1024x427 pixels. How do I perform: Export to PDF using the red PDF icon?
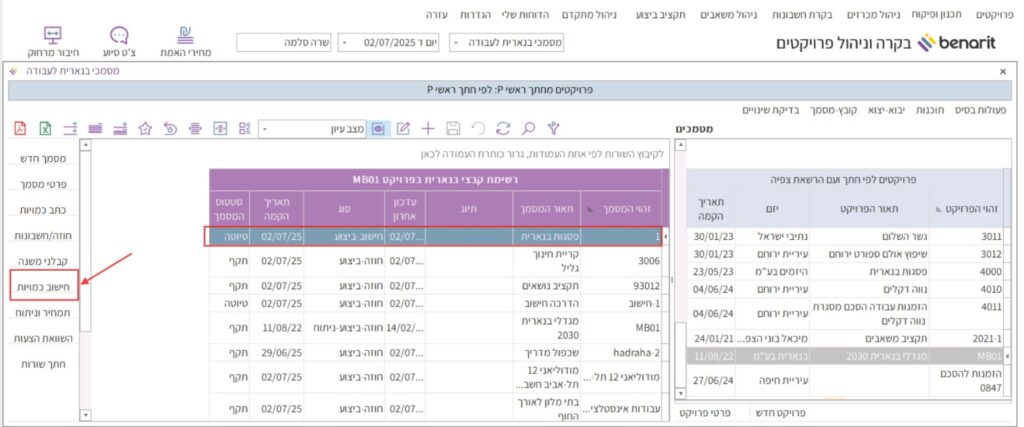tap(20, 128)
